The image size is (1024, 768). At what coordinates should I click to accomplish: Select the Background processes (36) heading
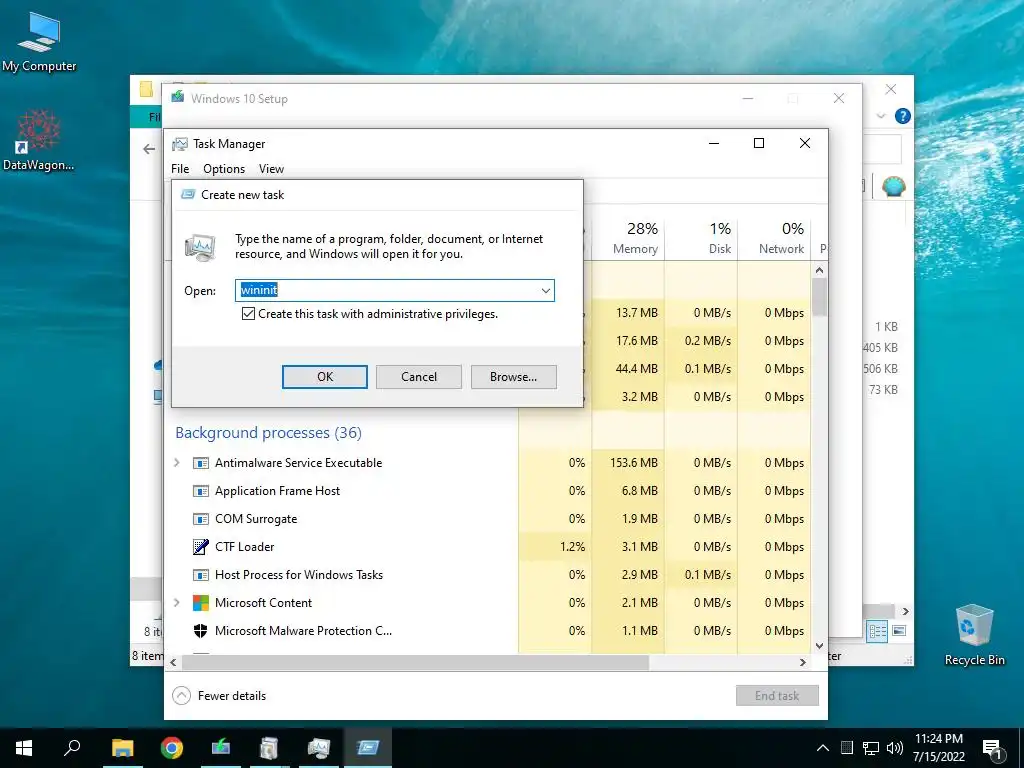click(268, 433)
